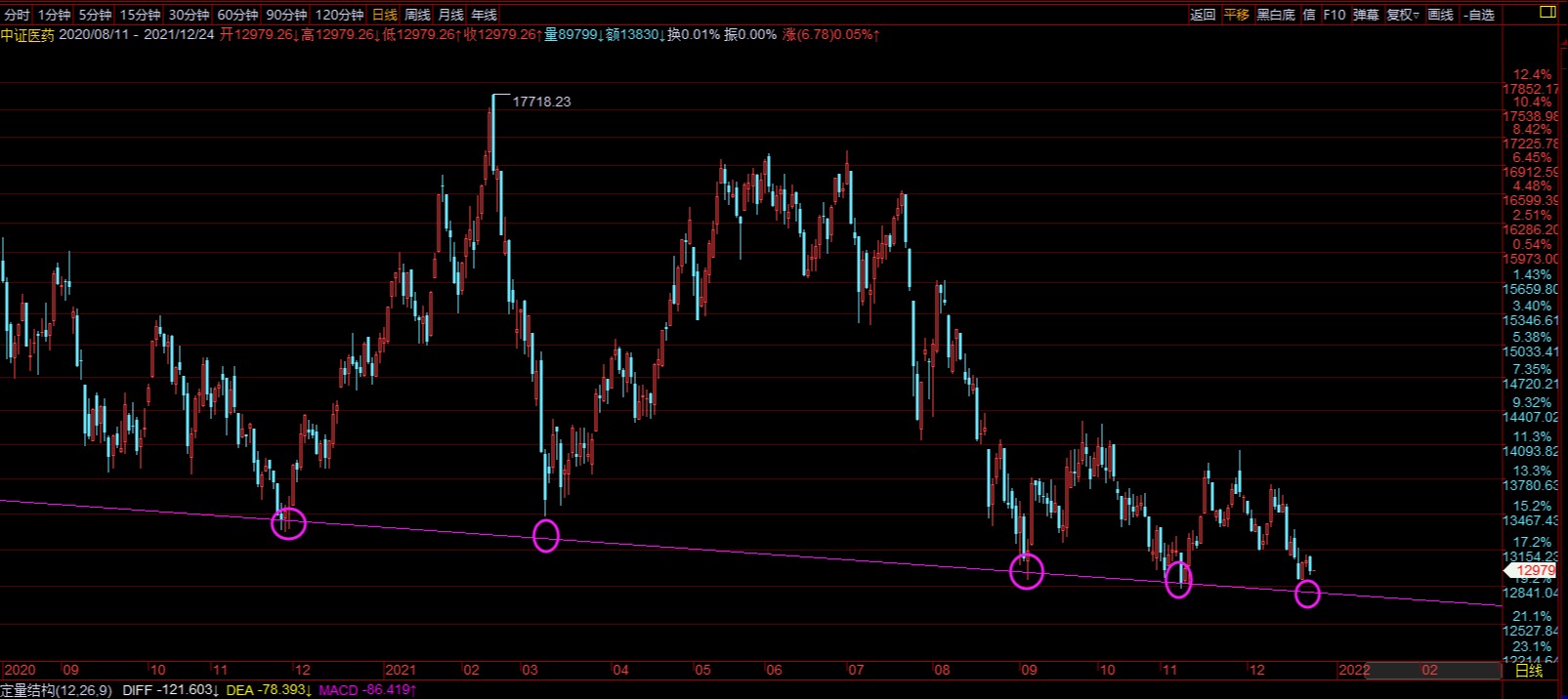This screenshot has height=699, width=1568.
Task: Select the 1分钟 period tab
Action: click(54, 15)
